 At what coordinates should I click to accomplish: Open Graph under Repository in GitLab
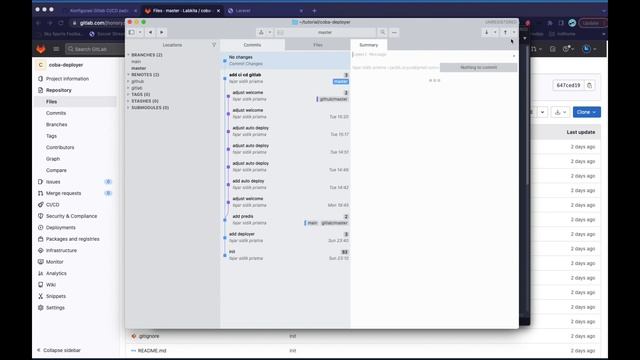53,159
